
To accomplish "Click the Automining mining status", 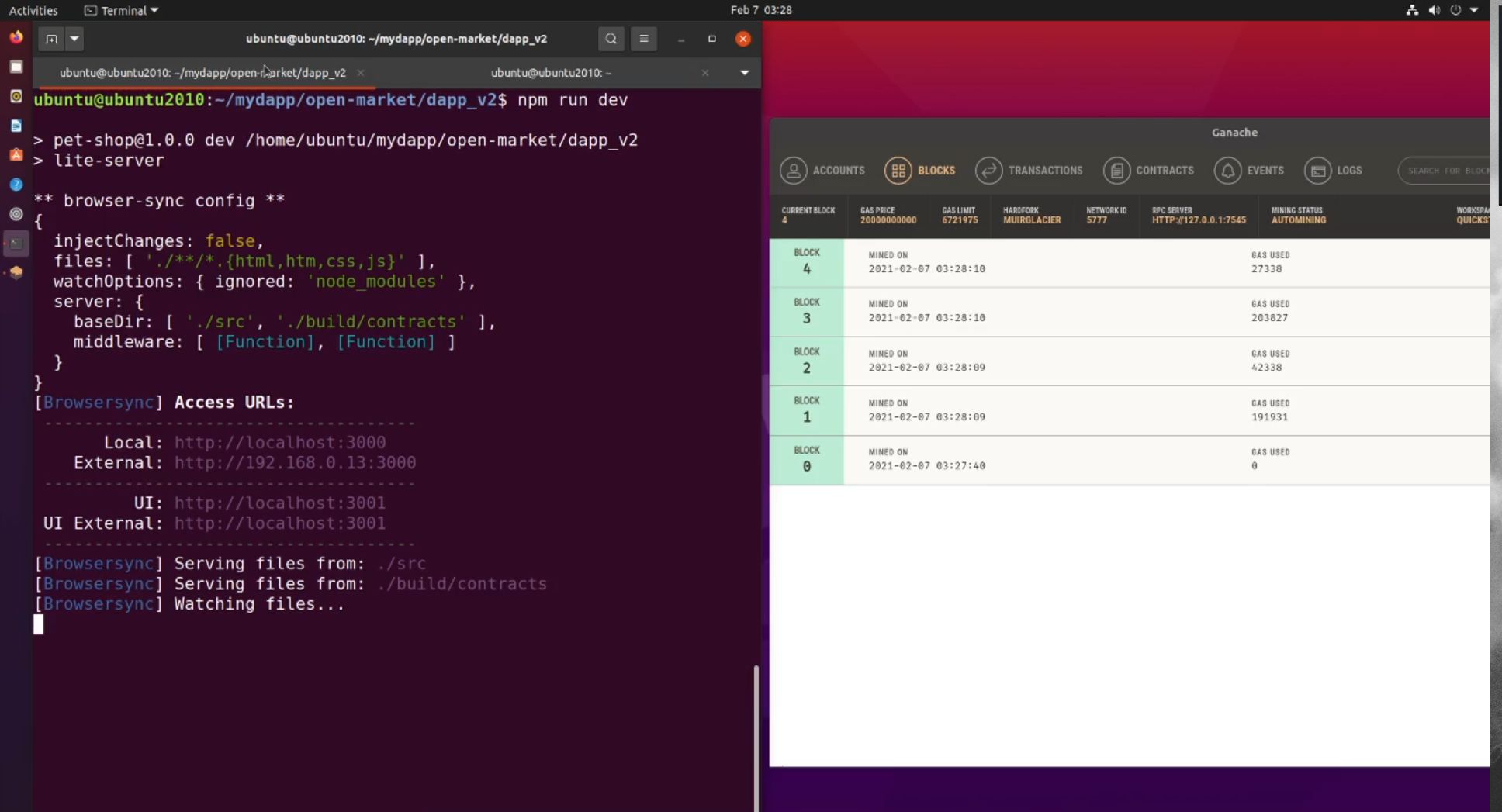I will (1298, 220).
